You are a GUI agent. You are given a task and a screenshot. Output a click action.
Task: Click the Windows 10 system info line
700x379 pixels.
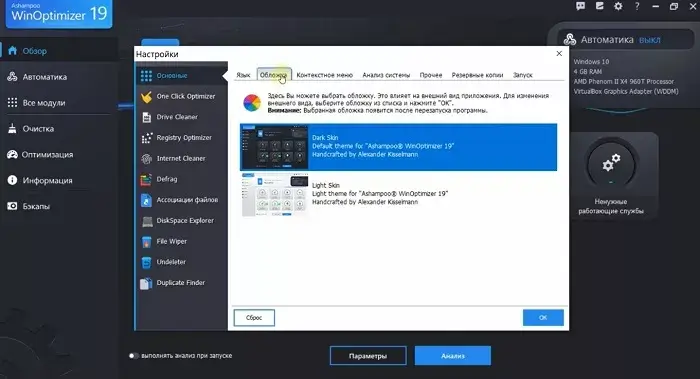(591, 62)
